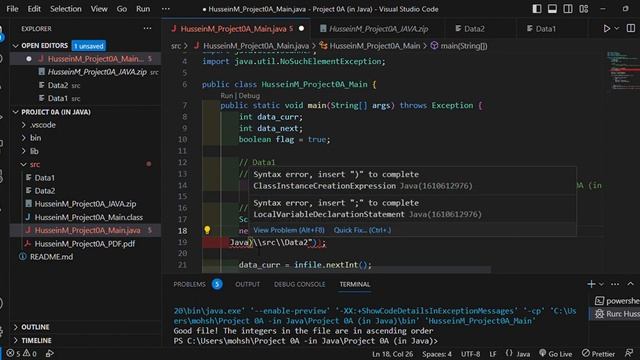This screenshot has width=640, height=360.
Task: Open Data1 in the src folder tree
Action: (x=44, y=178)
